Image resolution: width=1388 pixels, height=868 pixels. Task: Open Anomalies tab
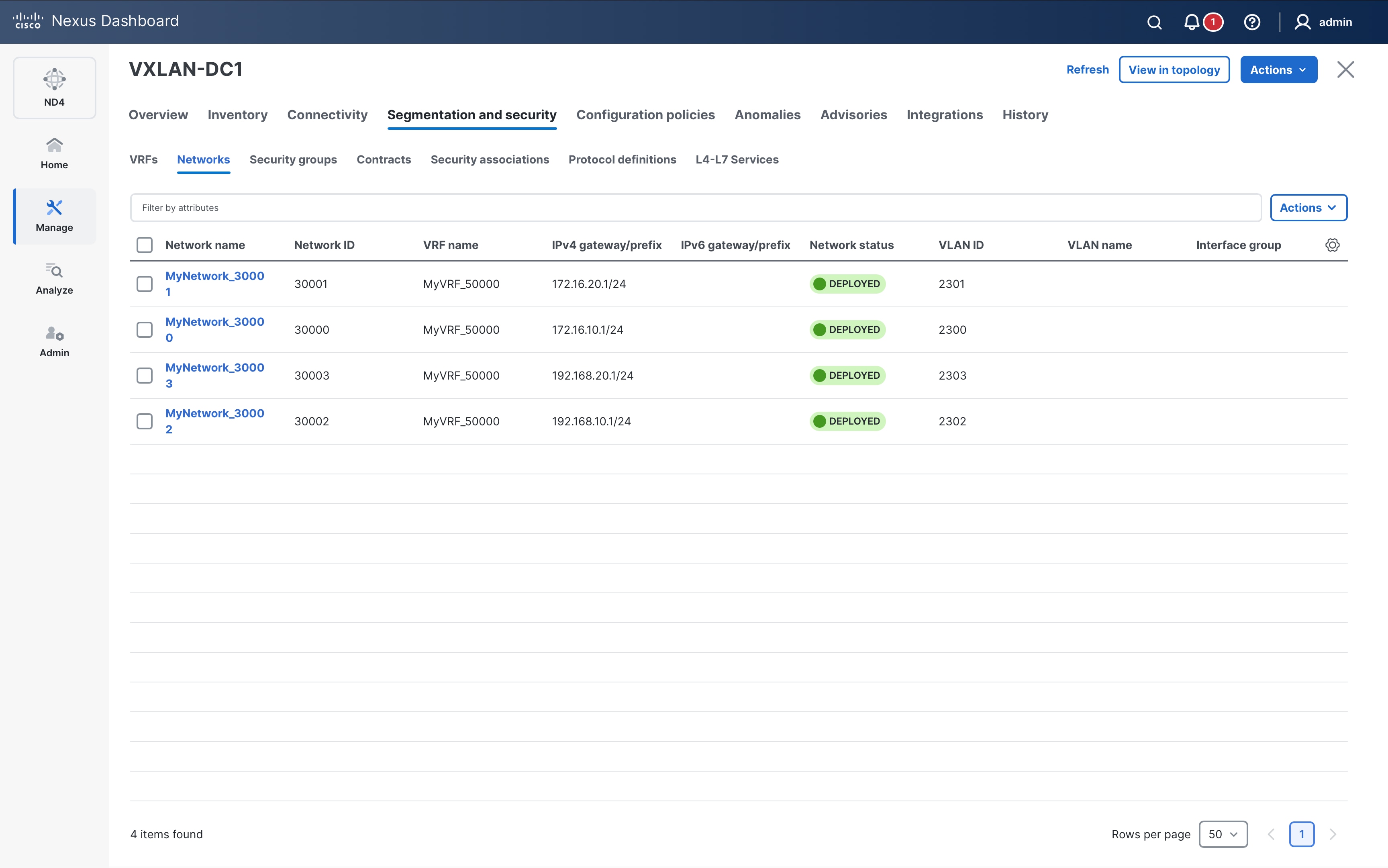pos(767,115)
